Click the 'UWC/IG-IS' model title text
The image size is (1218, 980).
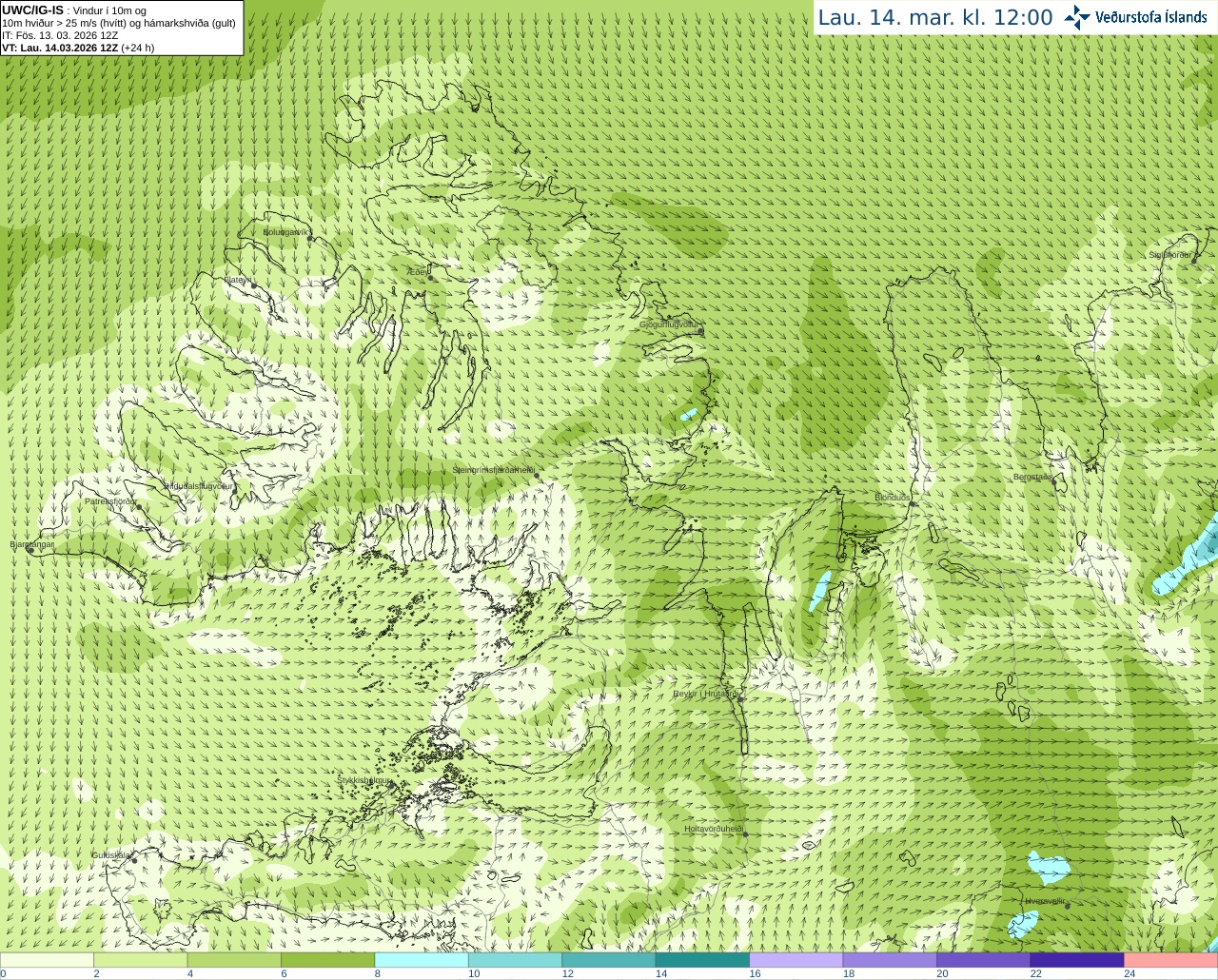[32, 10]
